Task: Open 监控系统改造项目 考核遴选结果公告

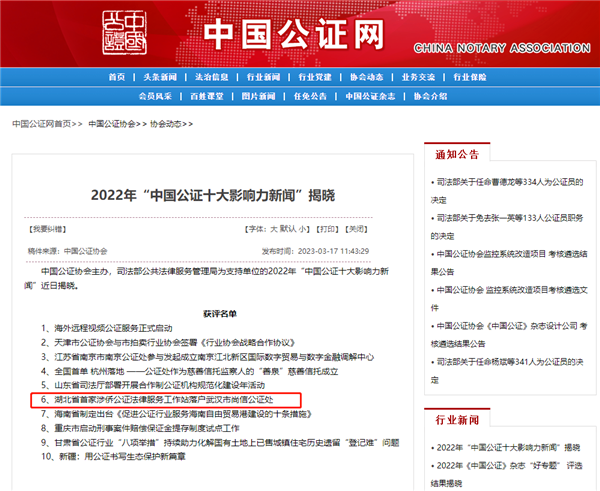Action: coord(509,263)
